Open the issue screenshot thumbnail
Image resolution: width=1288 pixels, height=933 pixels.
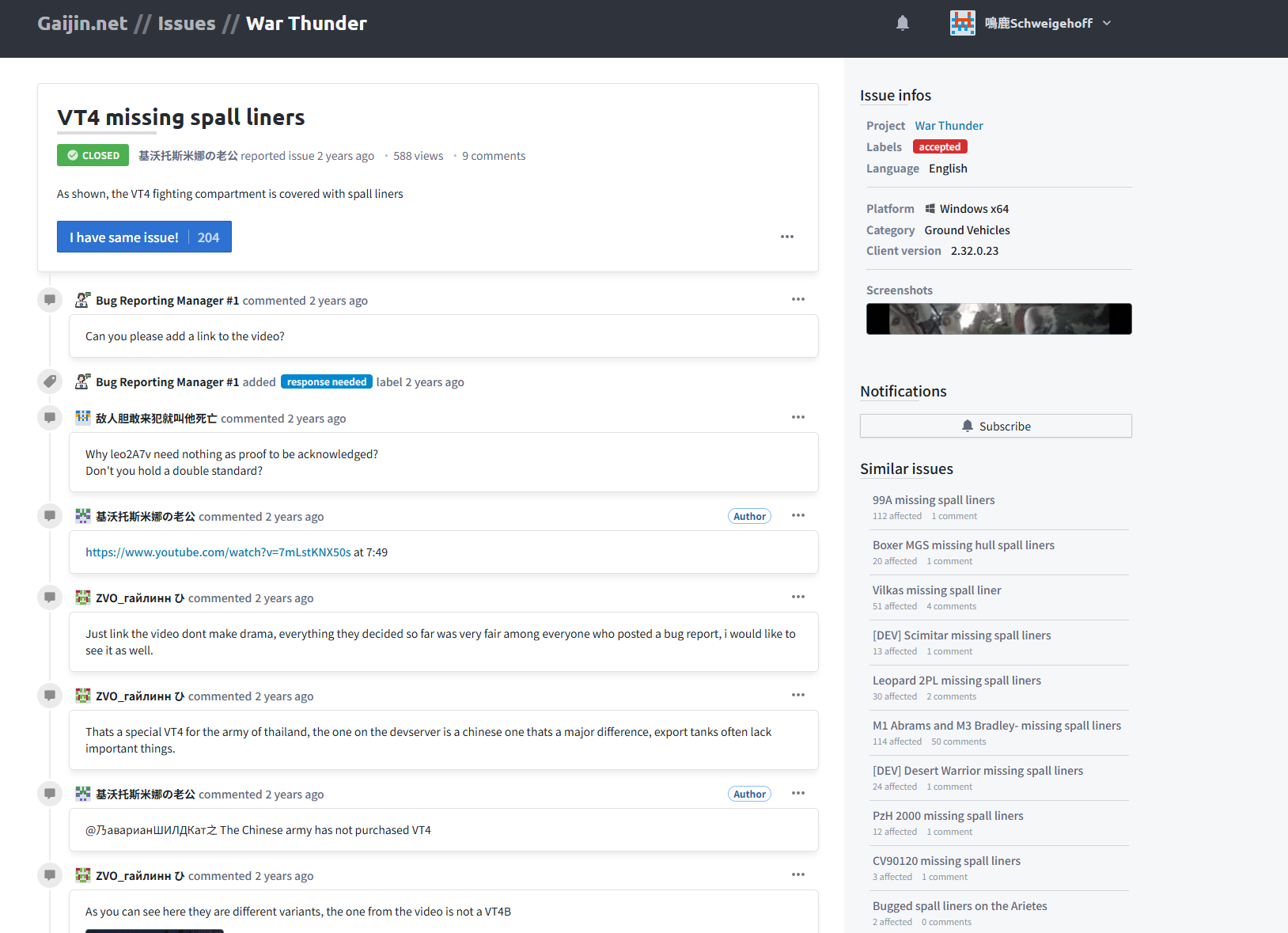pyautogui.click(x=998, y=319)
